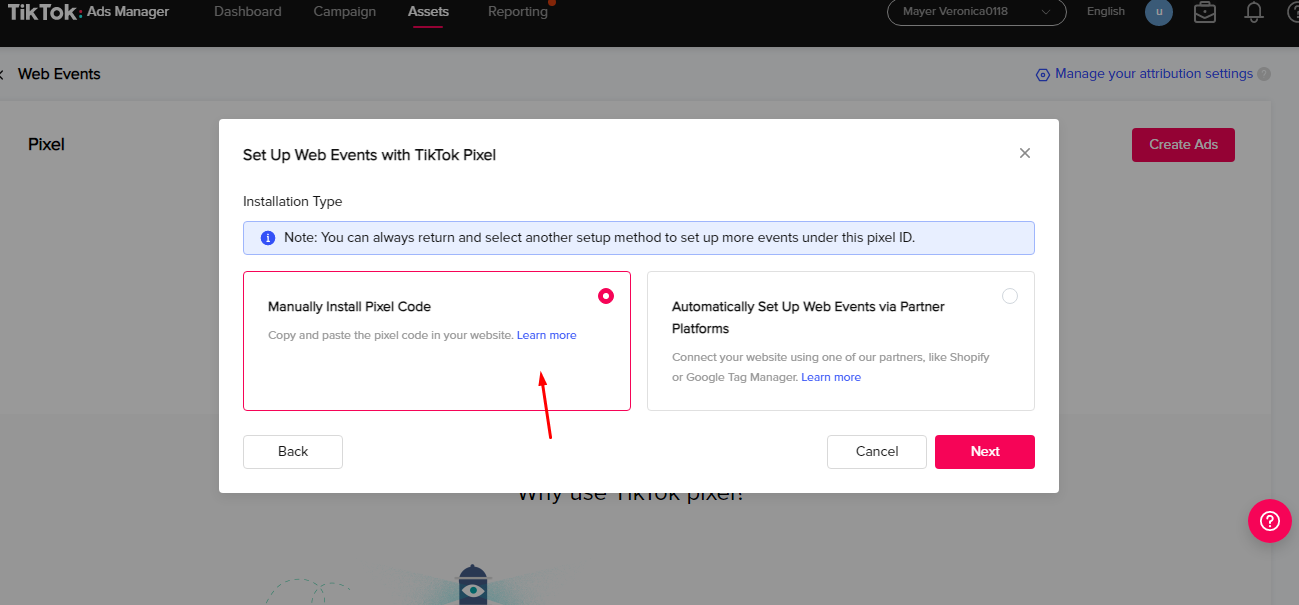The height and width of the screenshot is (605, 1299).
Task: Expand the Mayer Veronica0118 account dropdown
Action: (x=977, y=12)
